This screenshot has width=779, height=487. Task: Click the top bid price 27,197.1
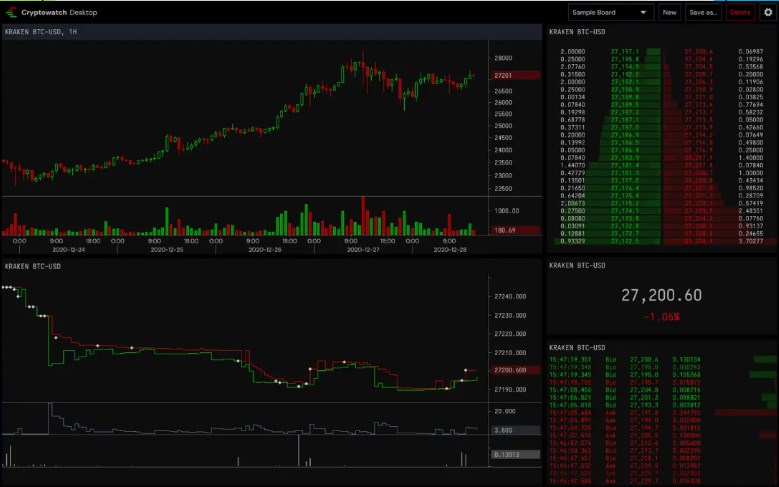pos(625,52)
